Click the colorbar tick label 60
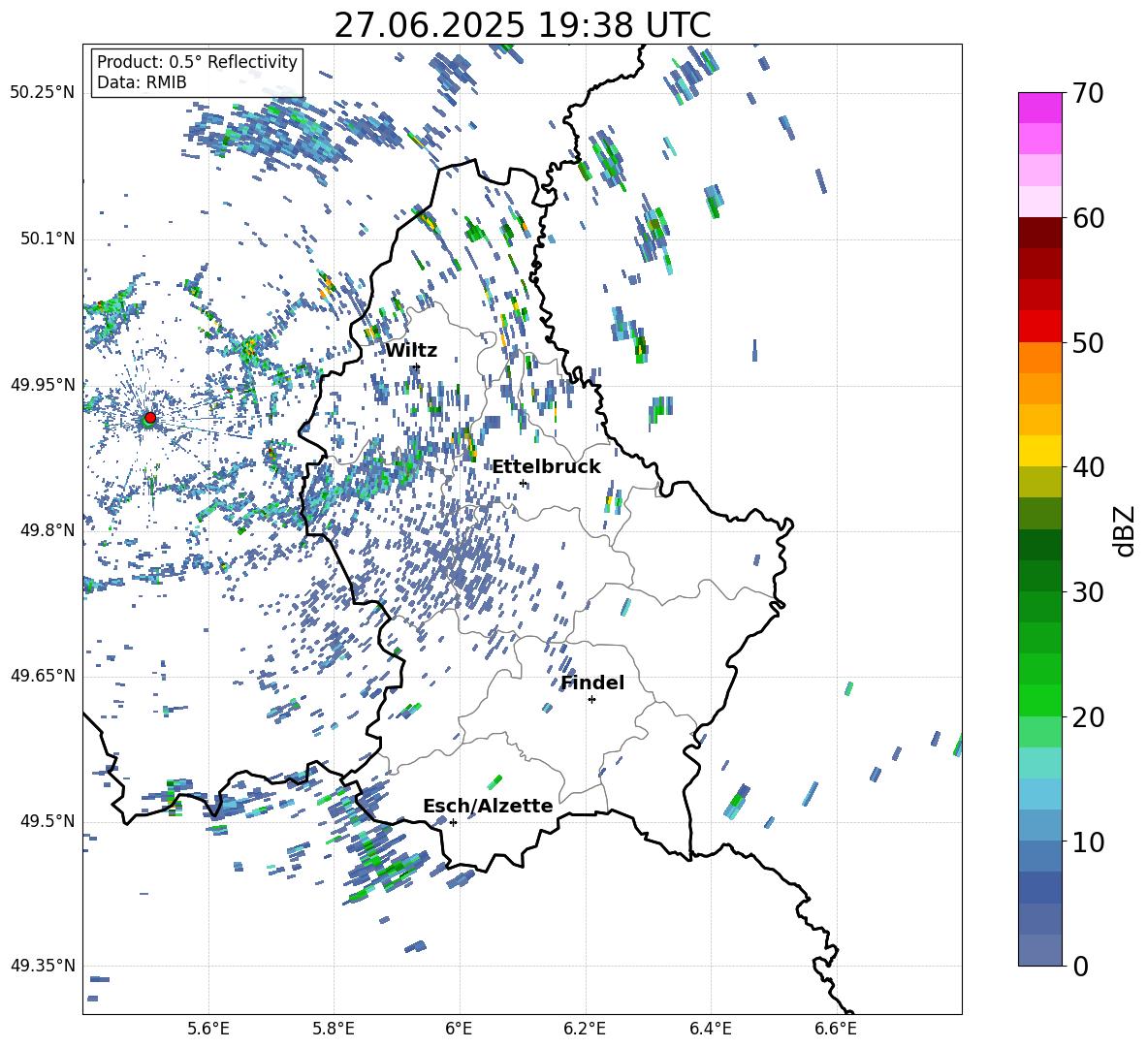This screenshot has height=1048, width=1148. (x=1088, y=218)
